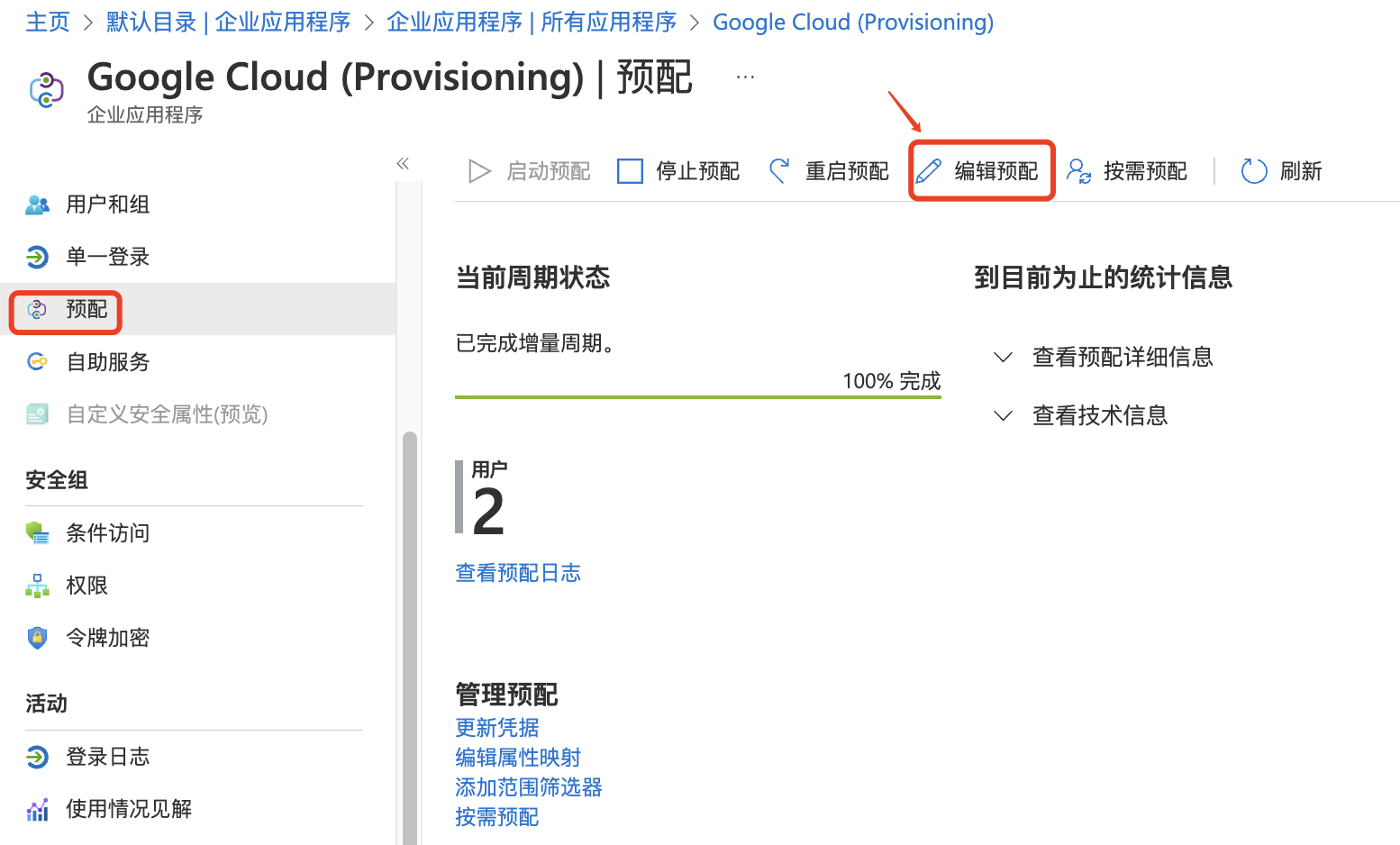
Task: Click 到目前为止的统计信息 heading
Action: (x=1103, y=277)
